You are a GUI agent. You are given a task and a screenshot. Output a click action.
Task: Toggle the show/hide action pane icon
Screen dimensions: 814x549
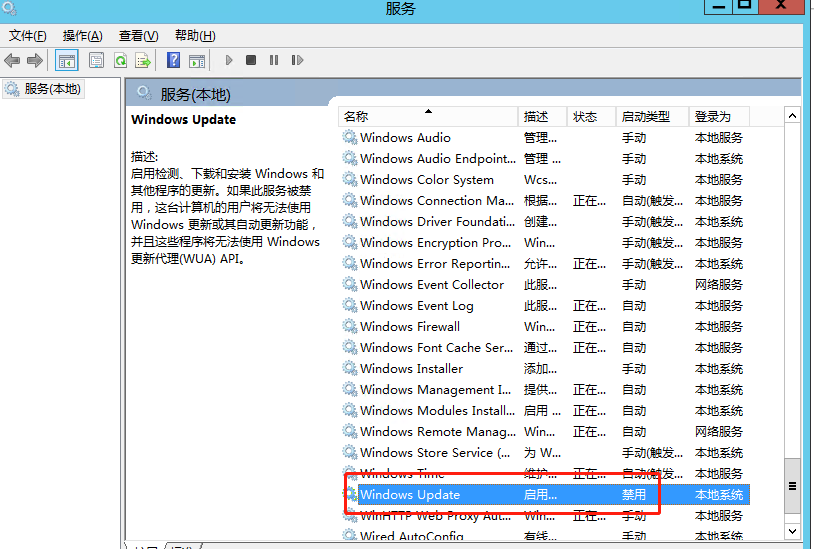click(197, 61)
